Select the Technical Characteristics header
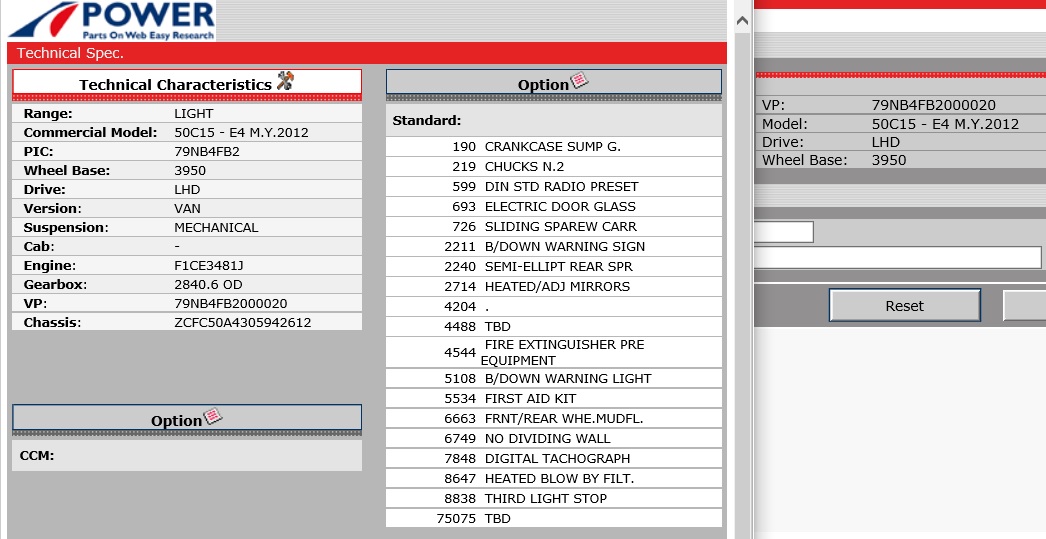The image size is (1046, 539). [187, 84]
